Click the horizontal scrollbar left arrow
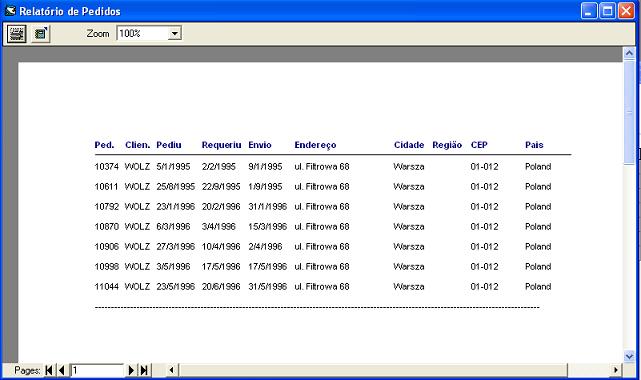The image size is (641, 380). 171,370
